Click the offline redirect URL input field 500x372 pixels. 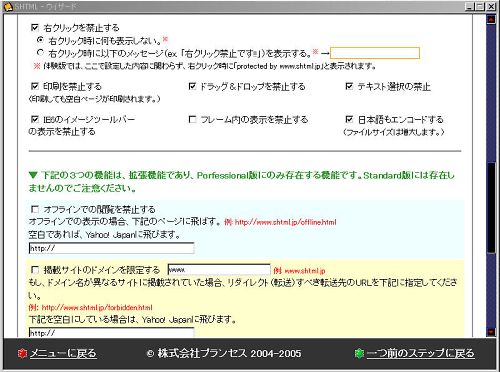(111, 248)
